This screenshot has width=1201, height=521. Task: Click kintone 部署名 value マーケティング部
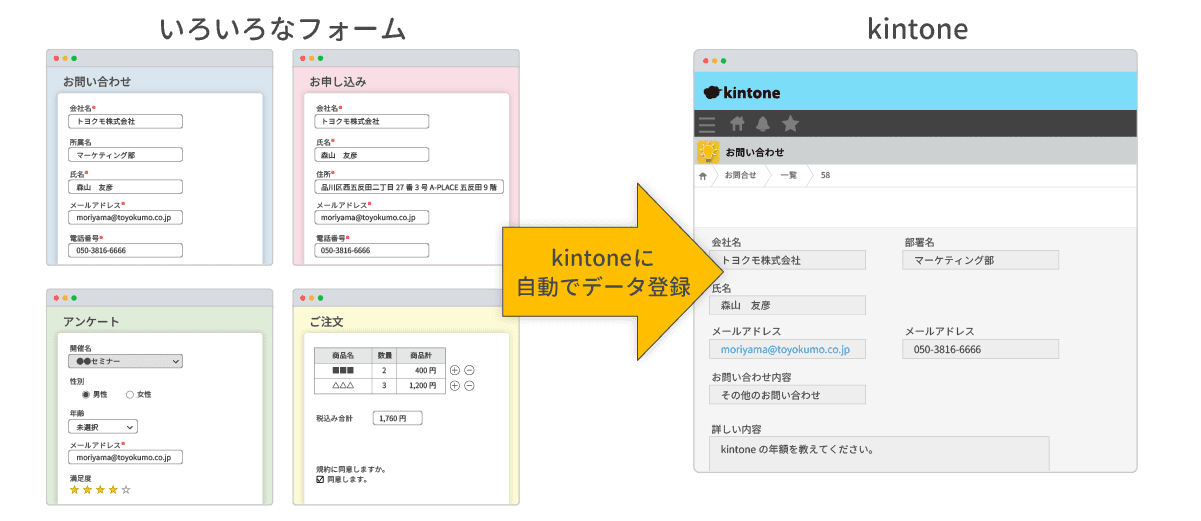pyautogui.click(x=980, y=260)
